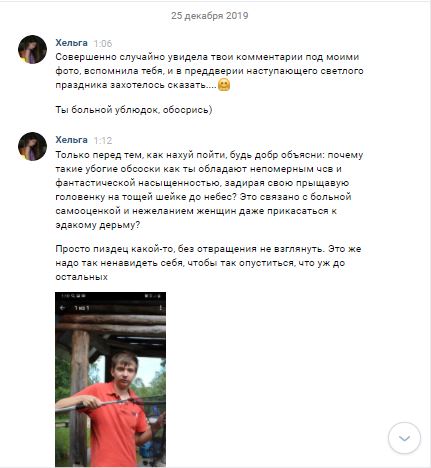Open Хельга's avatar on the 1:06 message

tap(32, 49)
